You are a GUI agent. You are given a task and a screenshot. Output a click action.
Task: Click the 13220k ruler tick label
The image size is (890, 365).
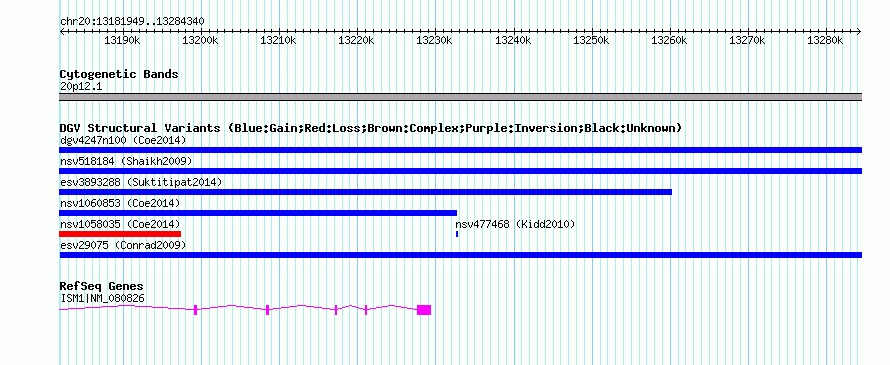coord(357,41)
